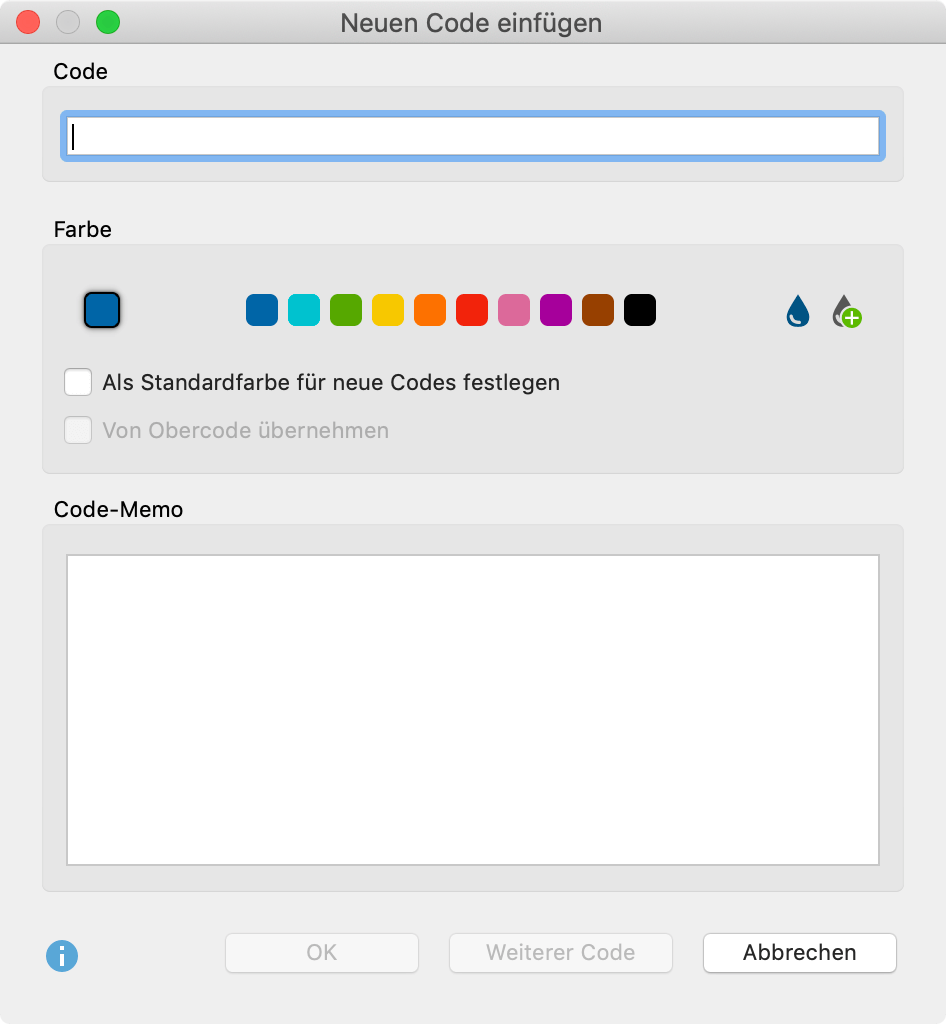The width and height of the screenshot is (946, 1024).
Task: Click the 'Weiterer Code' button
Action: (x=561, y=953)
